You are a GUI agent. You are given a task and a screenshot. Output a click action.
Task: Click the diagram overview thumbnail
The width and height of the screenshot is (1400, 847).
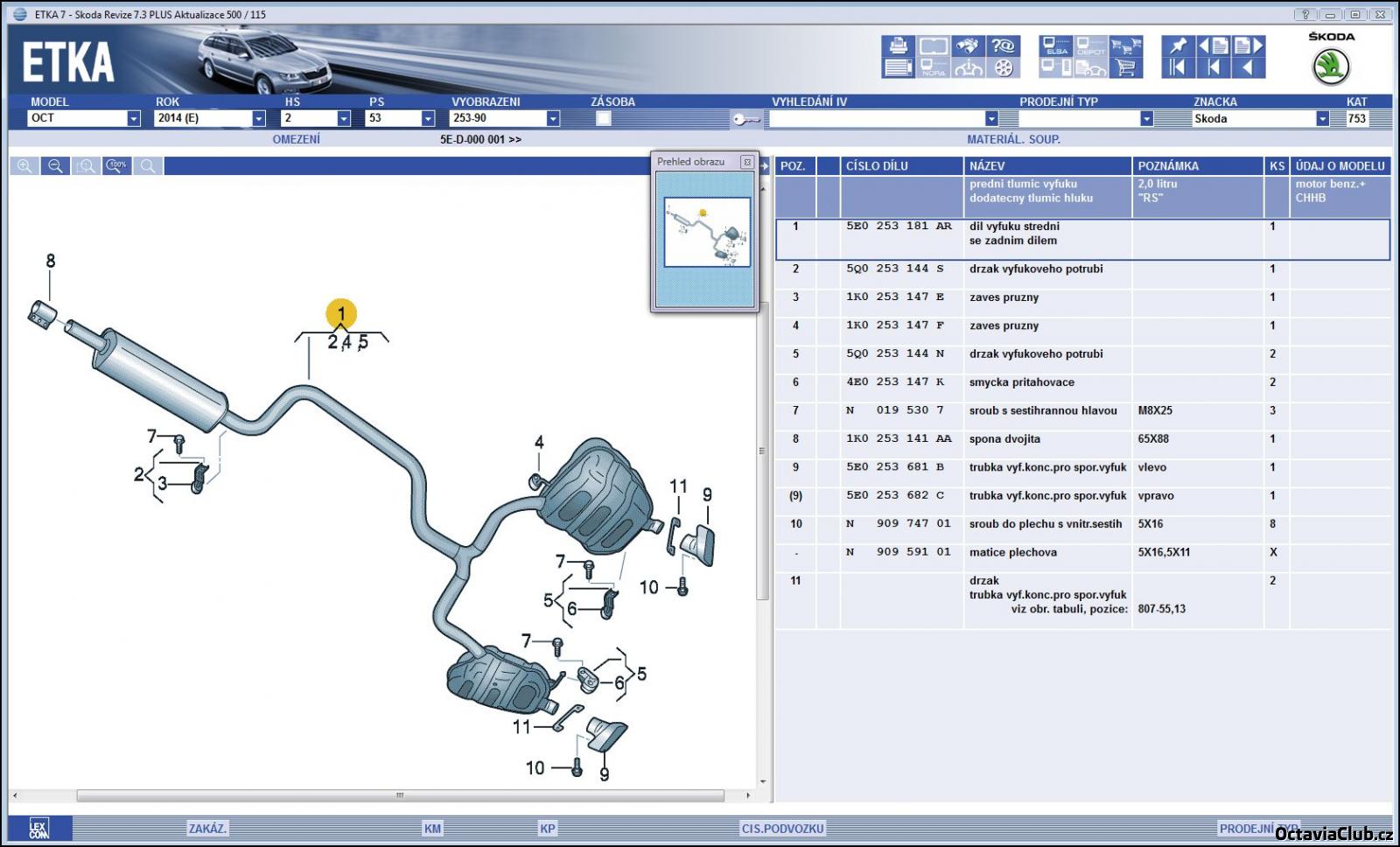706,232
